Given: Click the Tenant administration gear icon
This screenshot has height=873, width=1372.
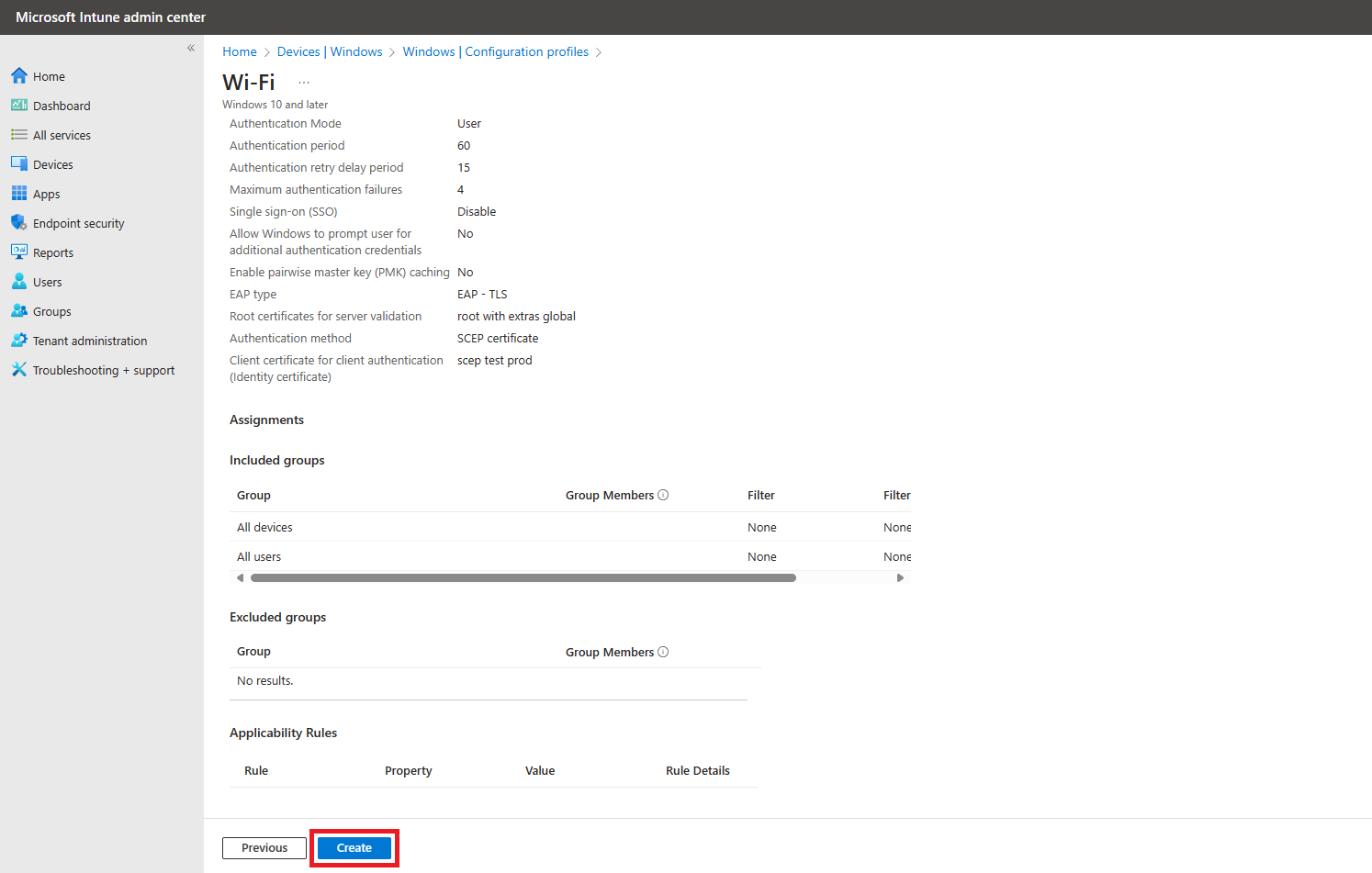Looking at the screenshot, I should 19,340.
